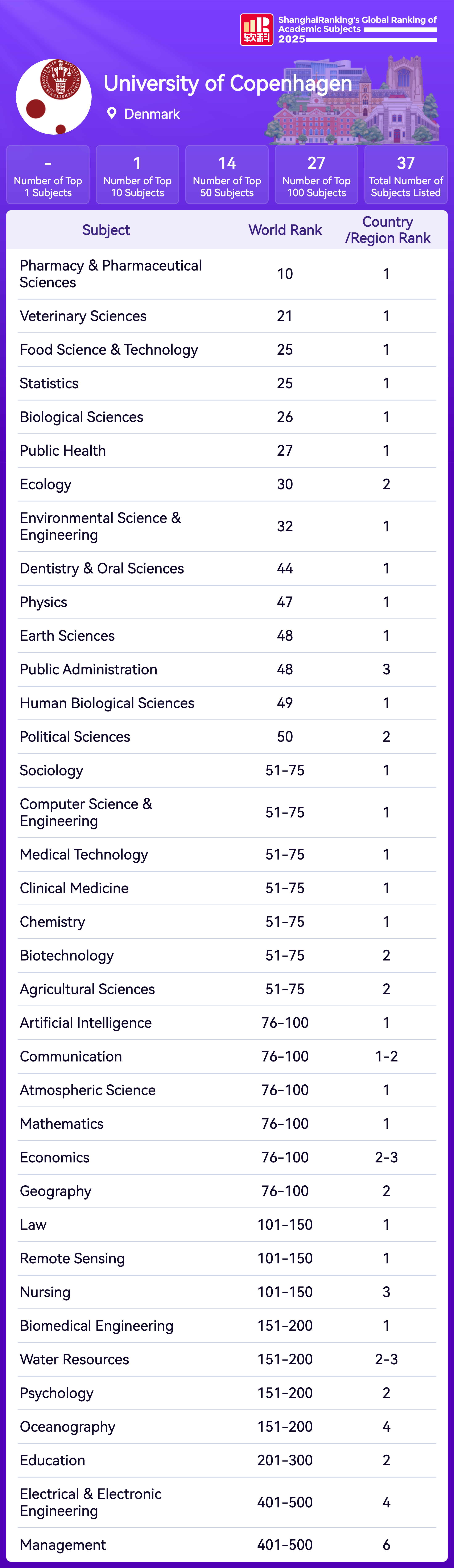Click the location pin beside Denmark
Viewport: 454px width, 1568px height.
[x=111, y=113]
